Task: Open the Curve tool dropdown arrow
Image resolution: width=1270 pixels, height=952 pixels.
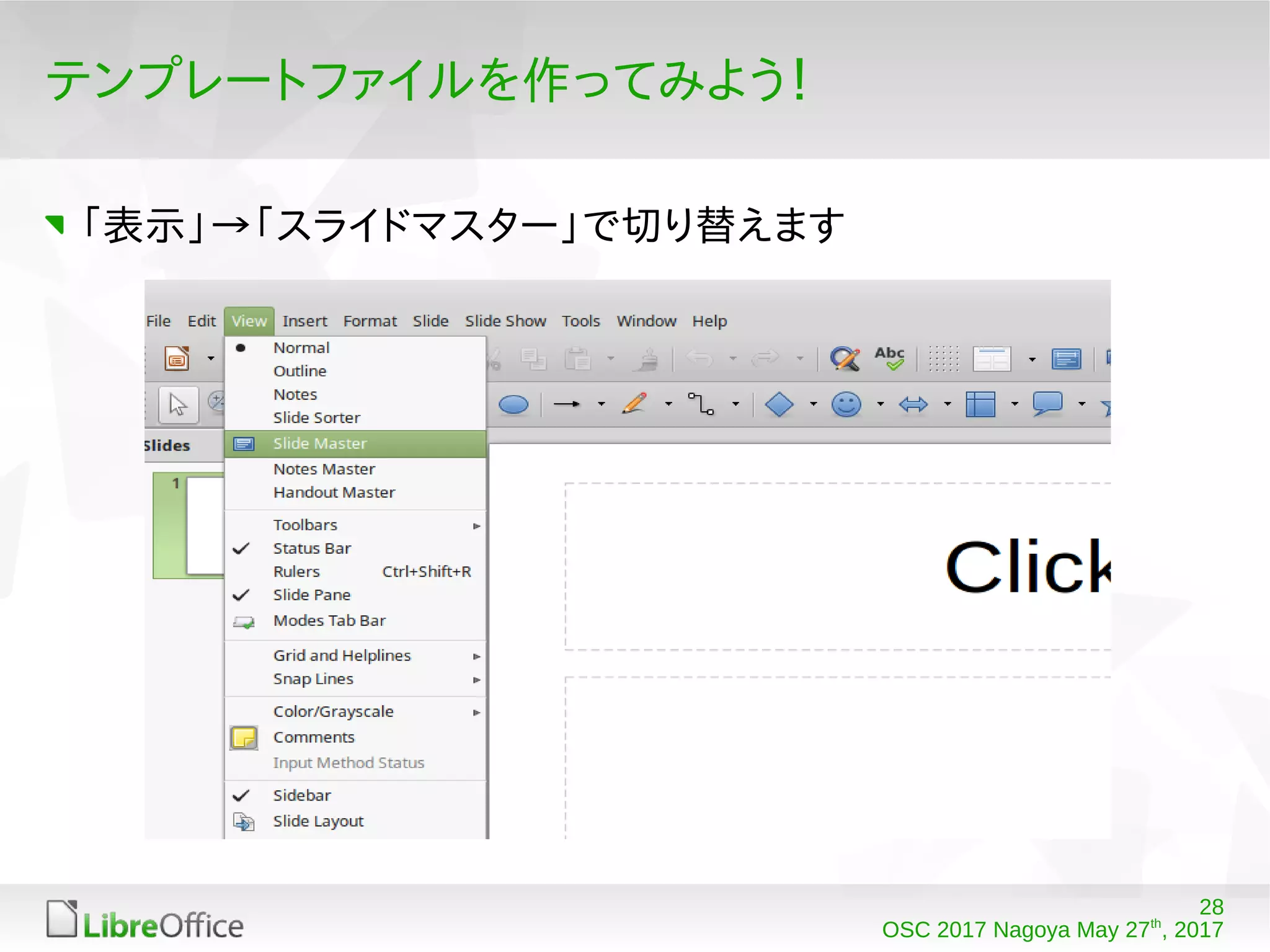Action: pyautogui.click(x=668, y=404)
